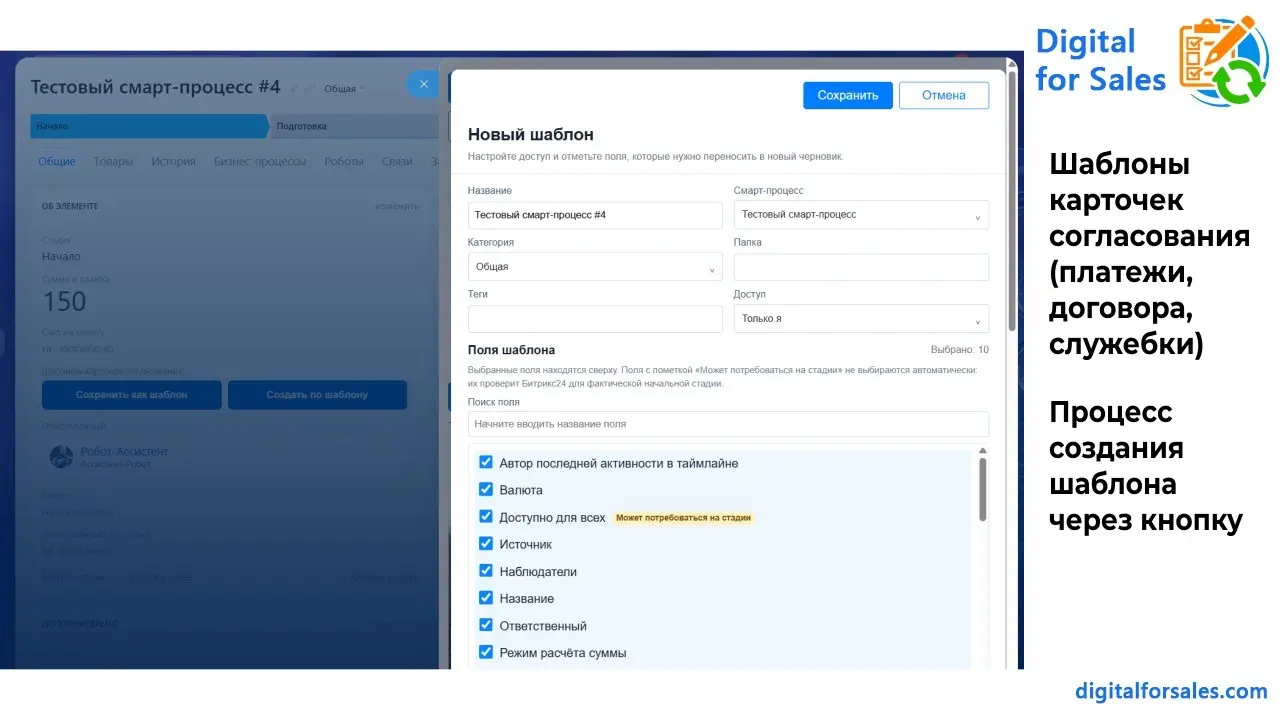Viewport: 1280px width, 720px height.
Task: Select the Подготовка stage in the progress bar
Action: [354, 126]
